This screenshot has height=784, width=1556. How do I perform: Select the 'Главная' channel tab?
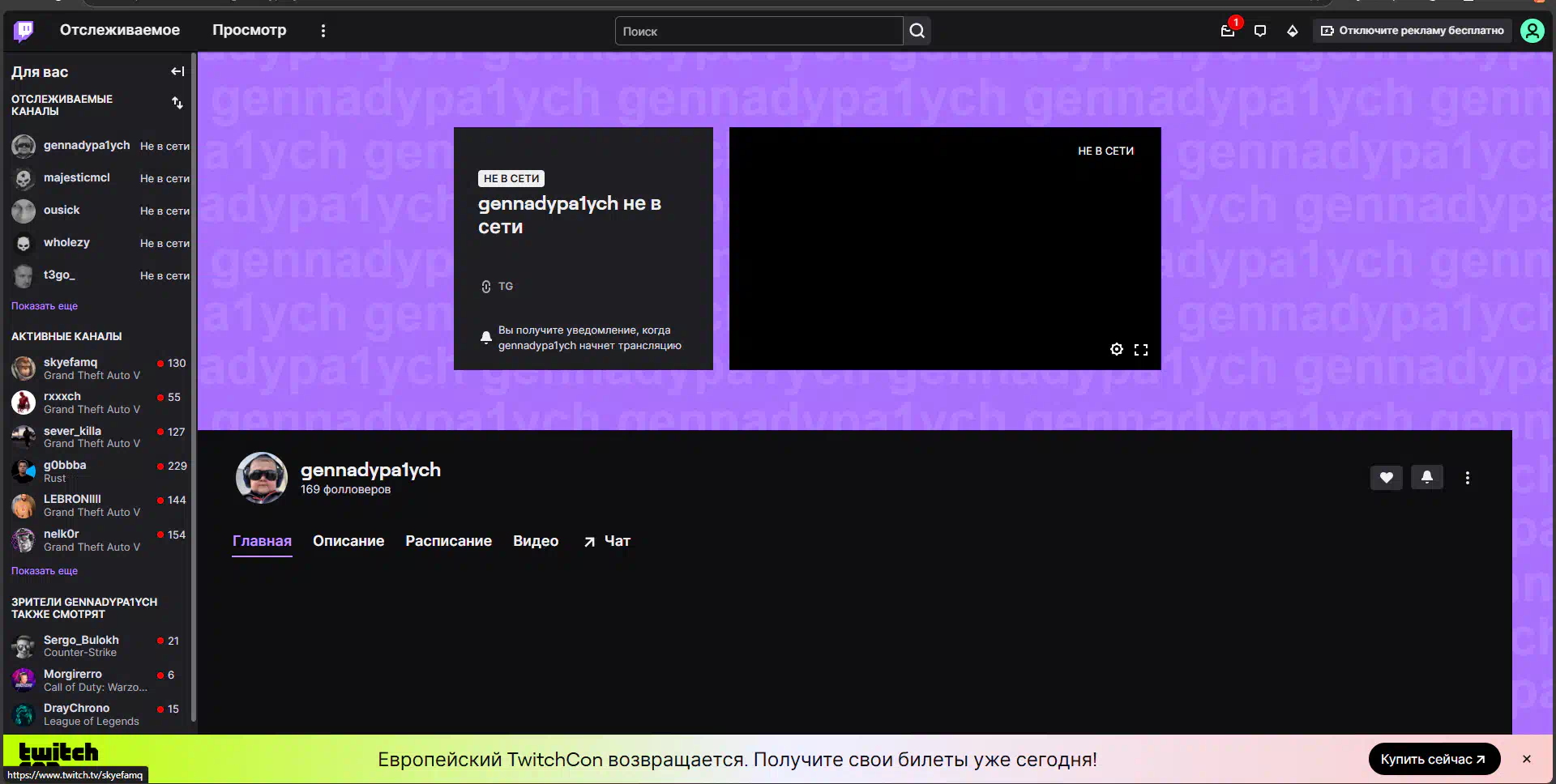(262, 541)
